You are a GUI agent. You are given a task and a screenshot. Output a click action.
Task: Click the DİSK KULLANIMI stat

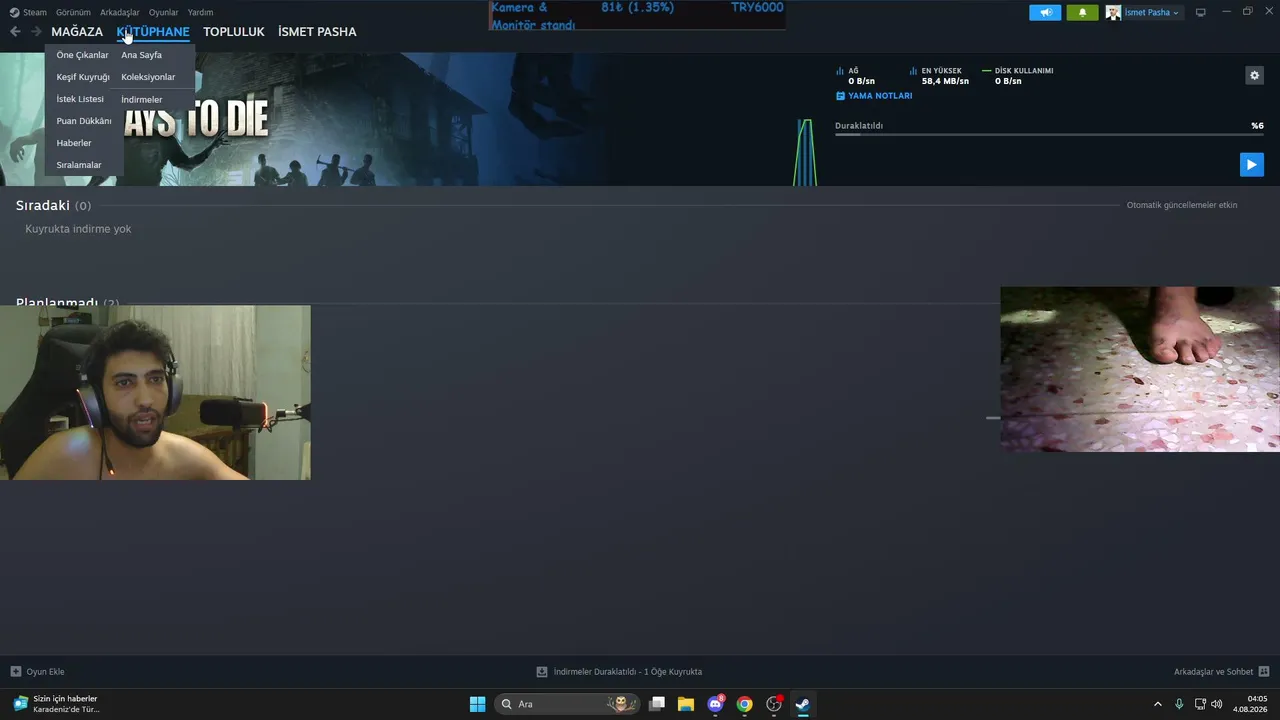1017,76
